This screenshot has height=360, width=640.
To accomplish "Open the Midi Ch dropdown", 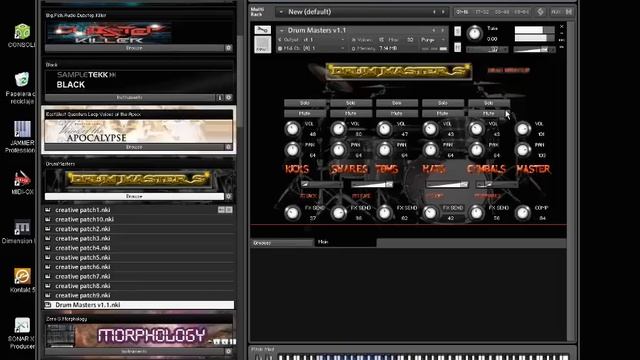I will pos(343,48).
